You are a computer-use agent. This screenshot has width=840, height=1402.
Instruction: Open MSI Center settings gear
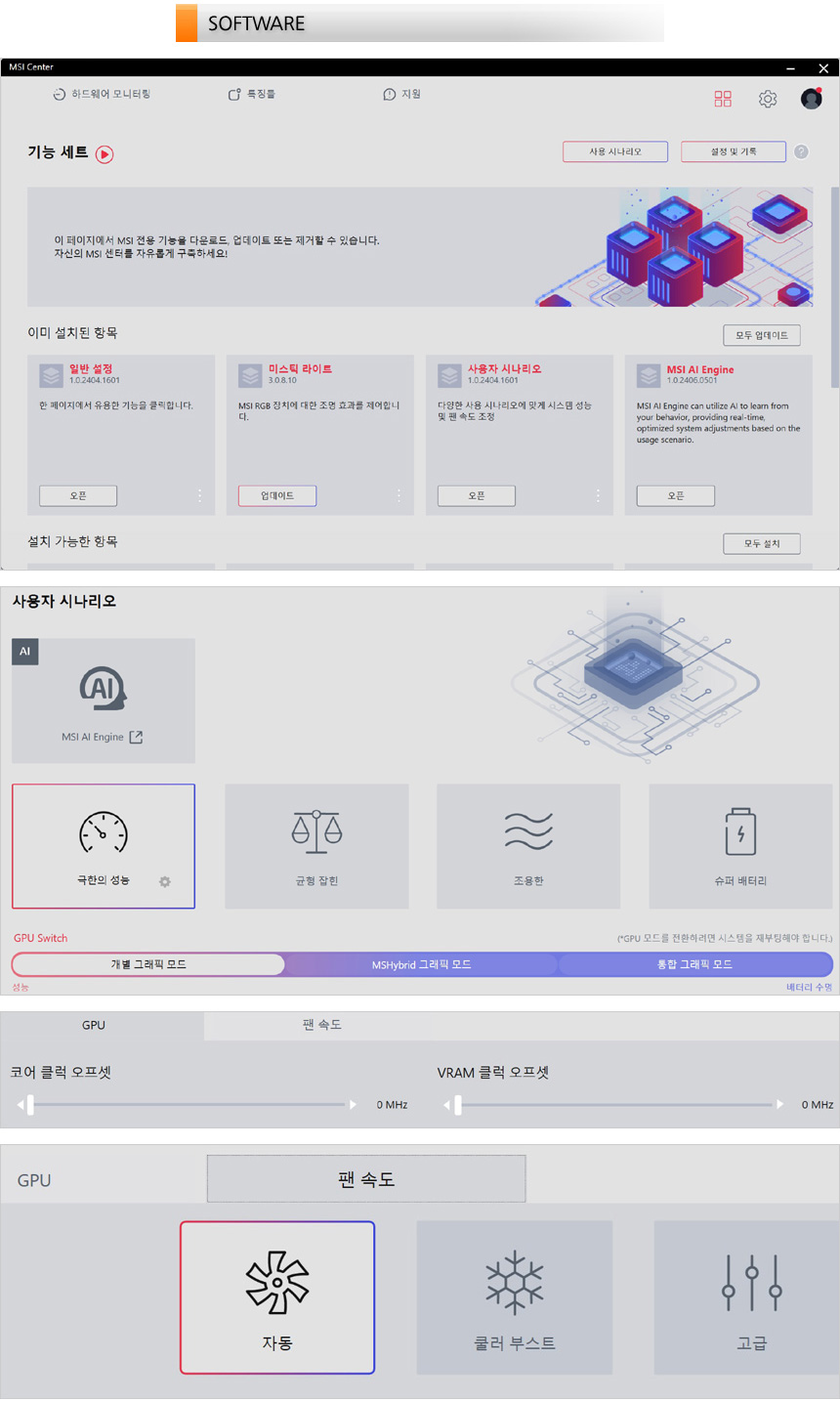(768, 99)
